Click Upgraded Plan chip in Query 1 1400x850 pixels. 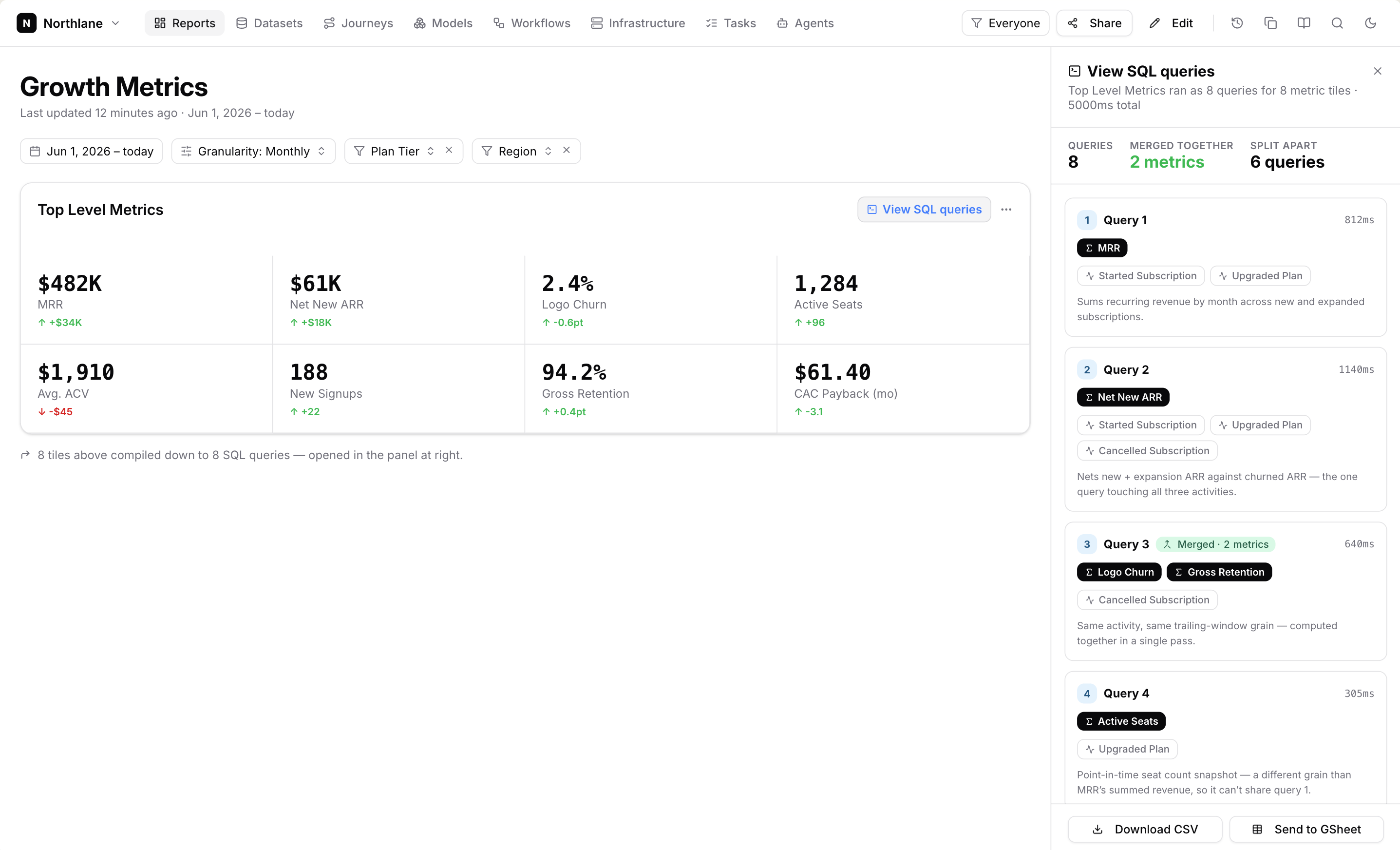[x=1260, y=276]
